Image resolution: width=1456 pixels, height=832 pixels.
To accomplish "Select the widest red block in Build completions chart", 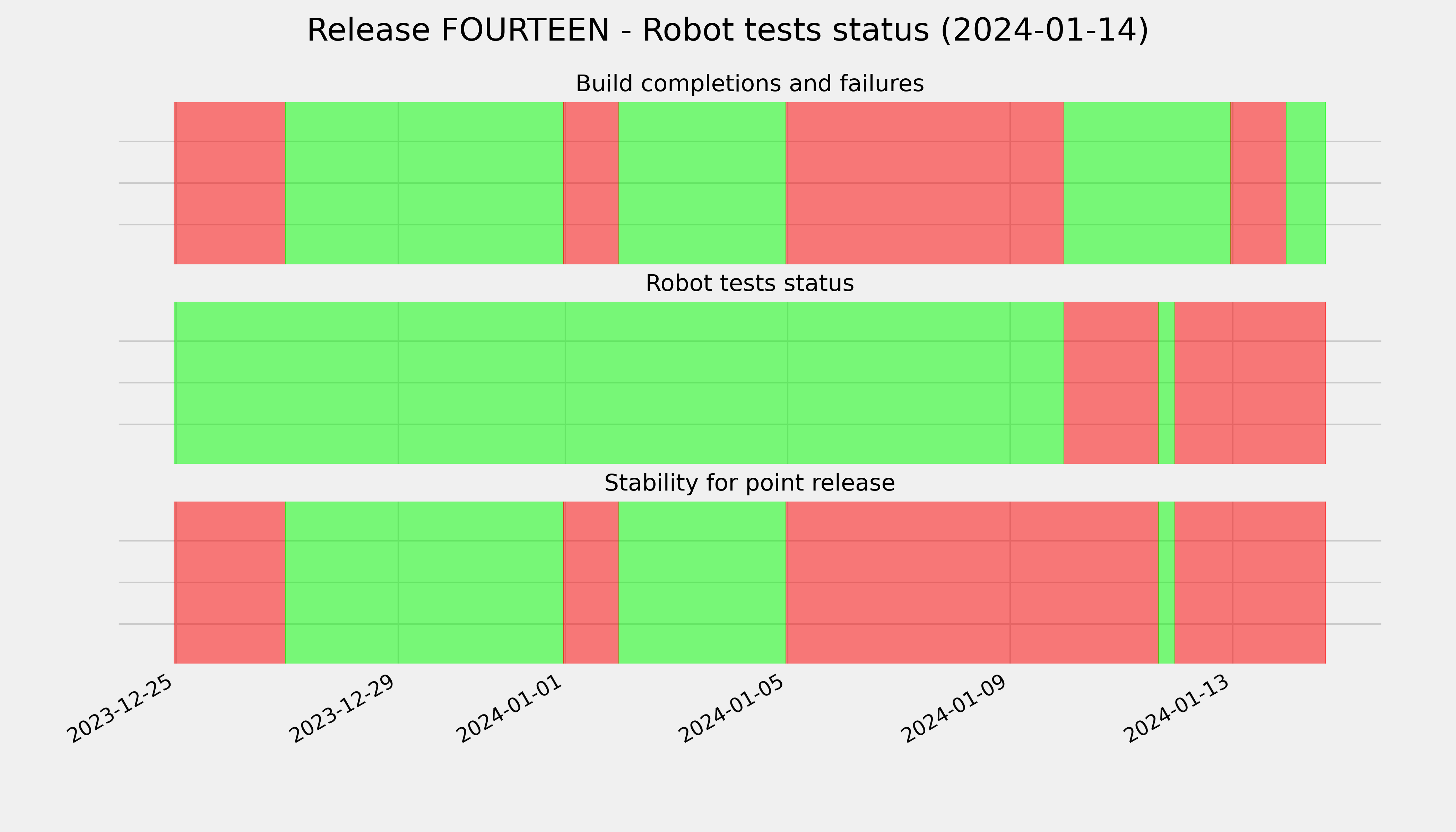I will 925,183.
